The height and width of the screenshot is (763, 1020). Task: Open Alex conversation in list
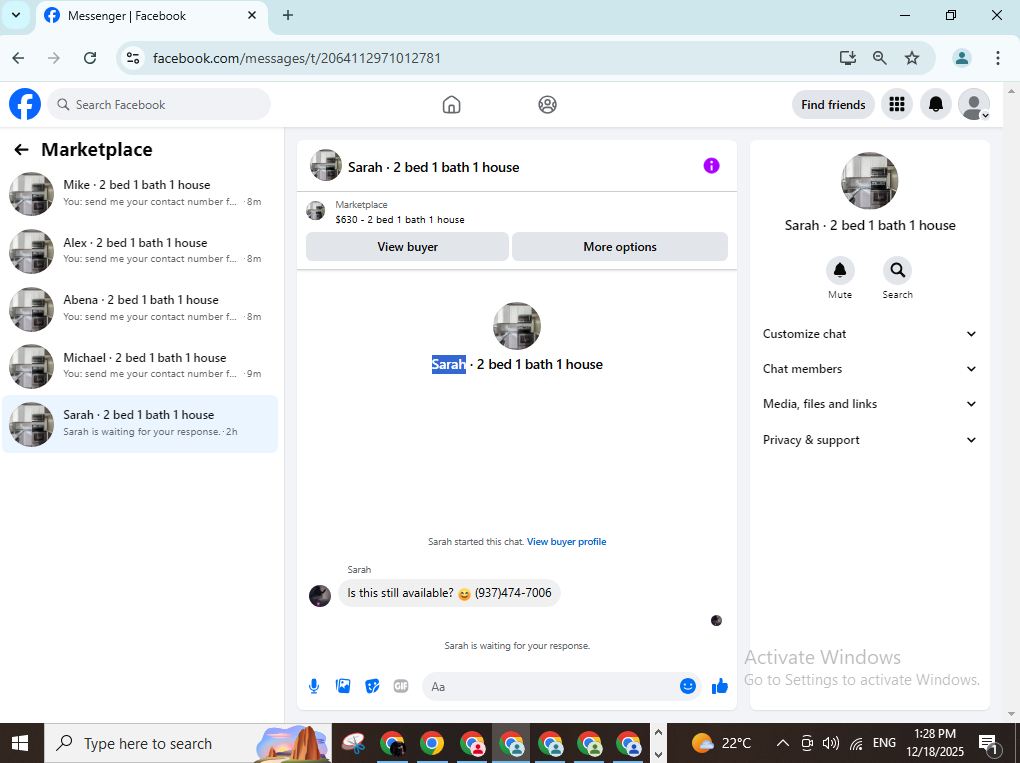[140, 251]
